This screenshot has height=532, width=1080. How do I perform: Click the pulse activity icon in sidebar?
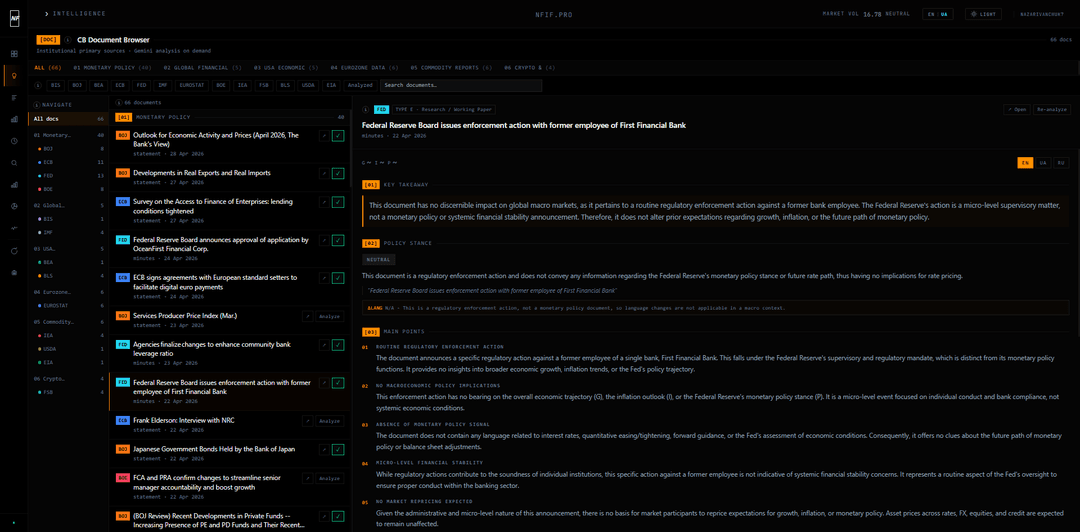pos(14,228)
